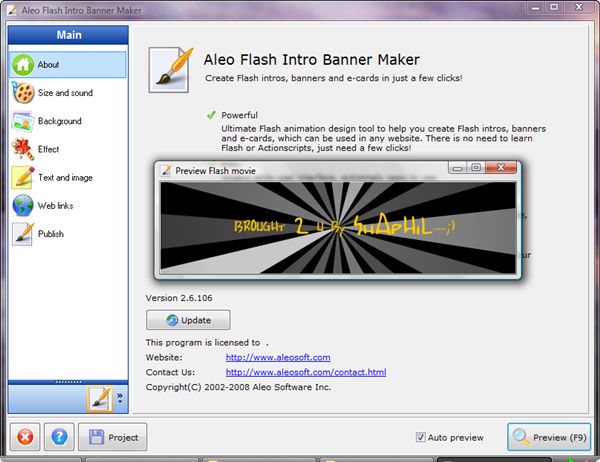Viewport: 600px width, 462px height.
Task: Click the red X exit button at bottom
Action: coord(25,437)
